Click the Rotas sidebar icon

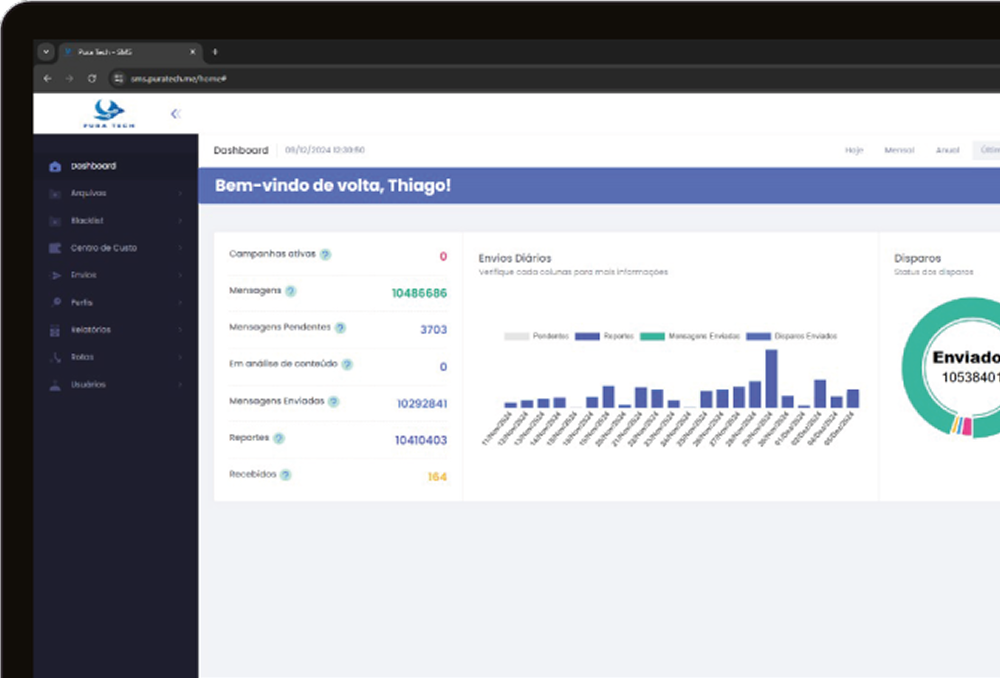coord(58,357)
